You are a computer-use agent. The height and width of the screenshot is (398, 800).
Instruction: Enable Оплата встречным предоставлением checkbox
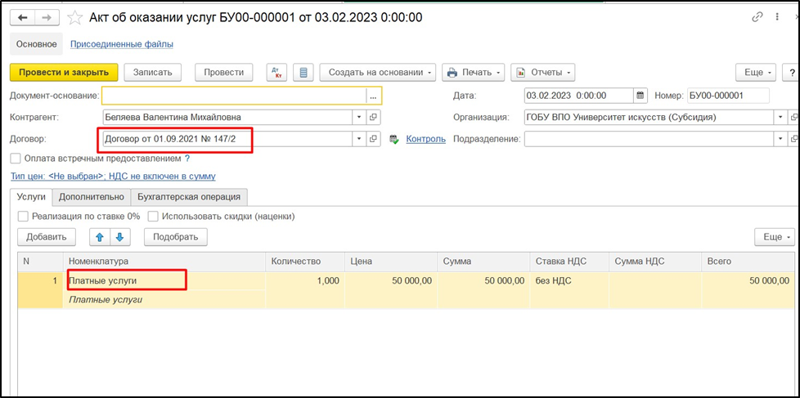[x=16, y=158]
